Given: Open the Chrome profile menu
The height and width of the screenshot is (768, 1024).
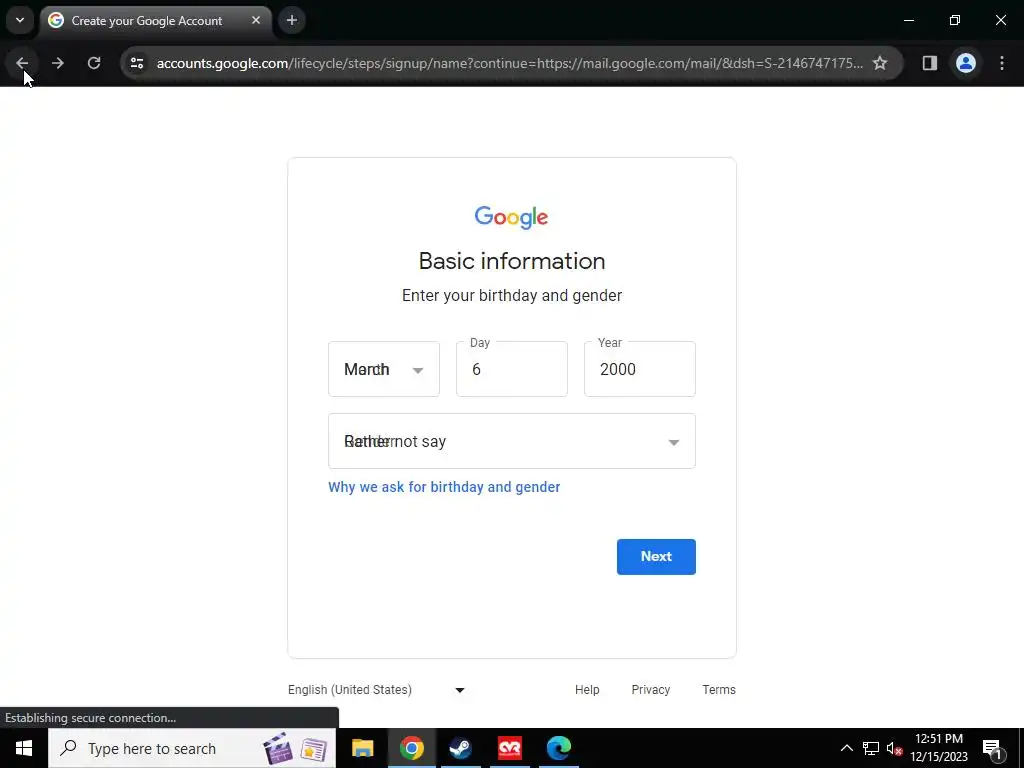Looking at the screenshot, I should click(x=966, y=63).
